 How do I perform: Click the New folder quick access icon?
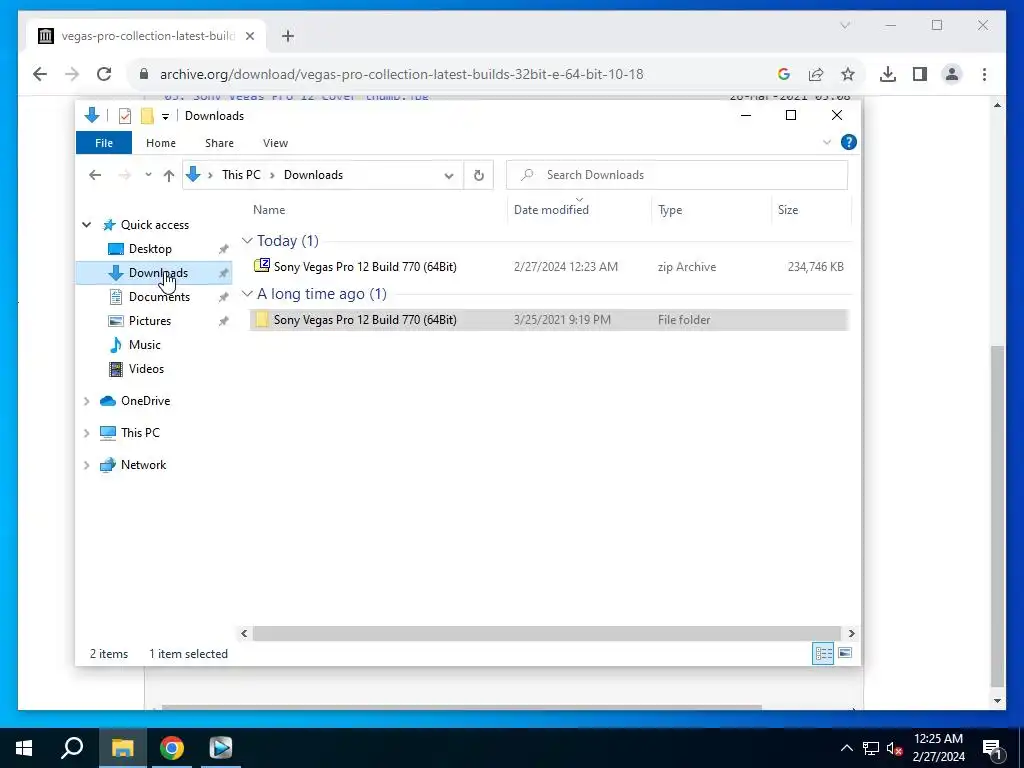click(x=147, y=116)
